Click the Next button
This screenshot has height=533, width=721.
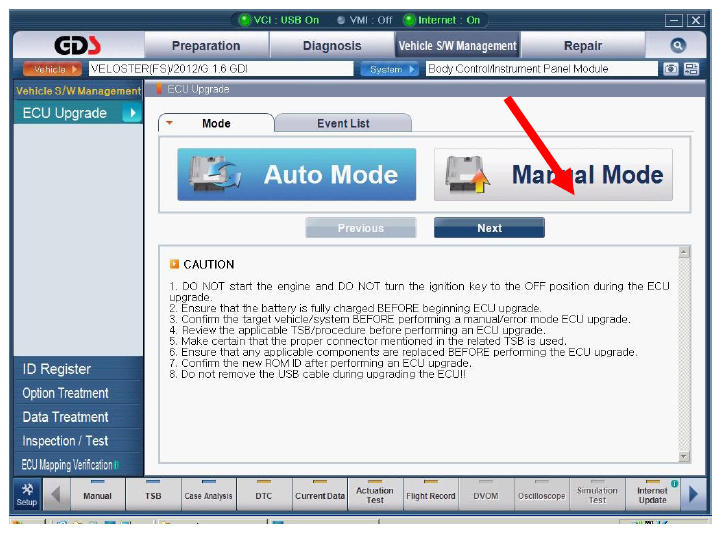489,228
